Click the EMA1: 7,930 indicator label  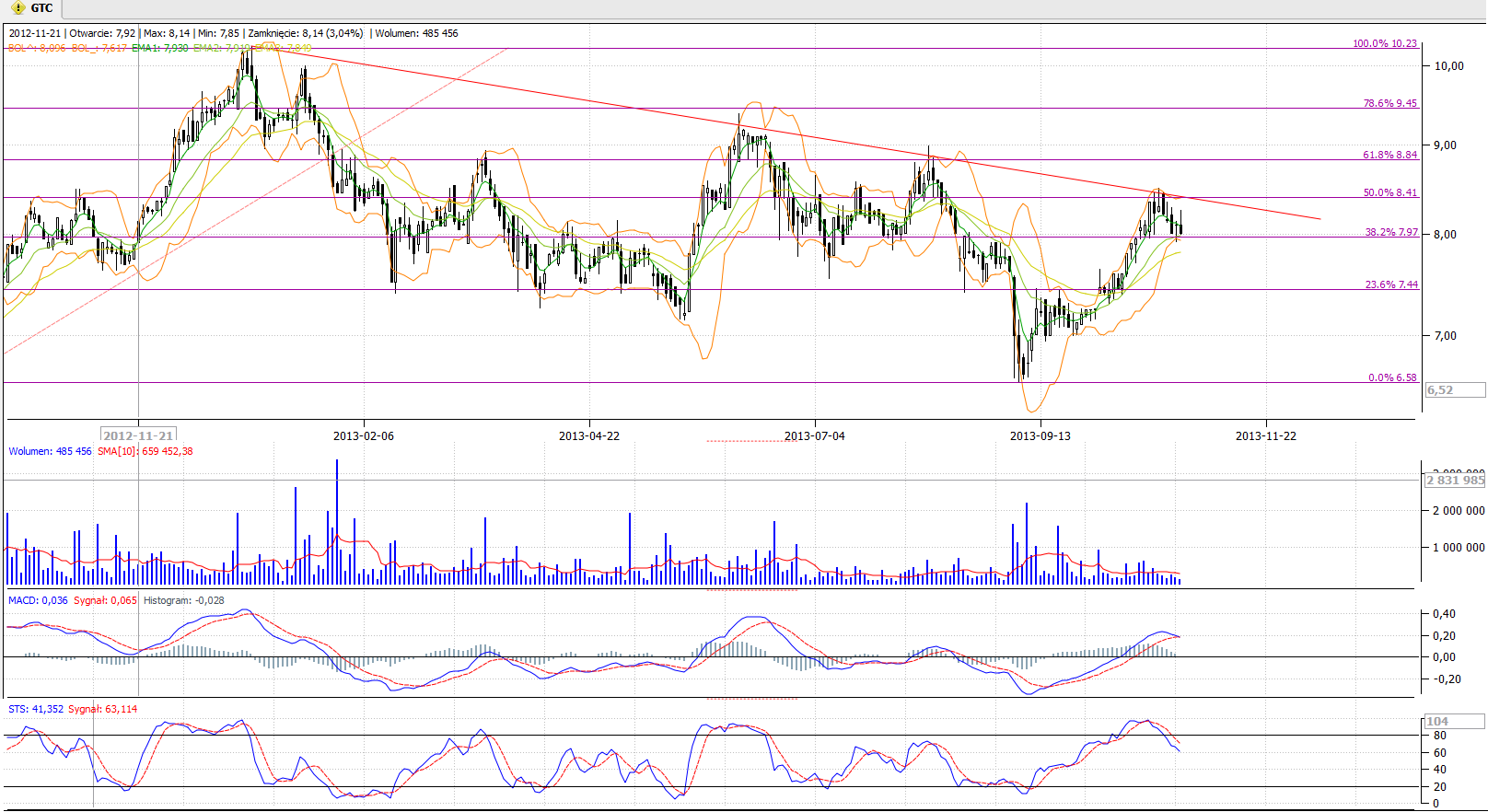tap(160, 48)
